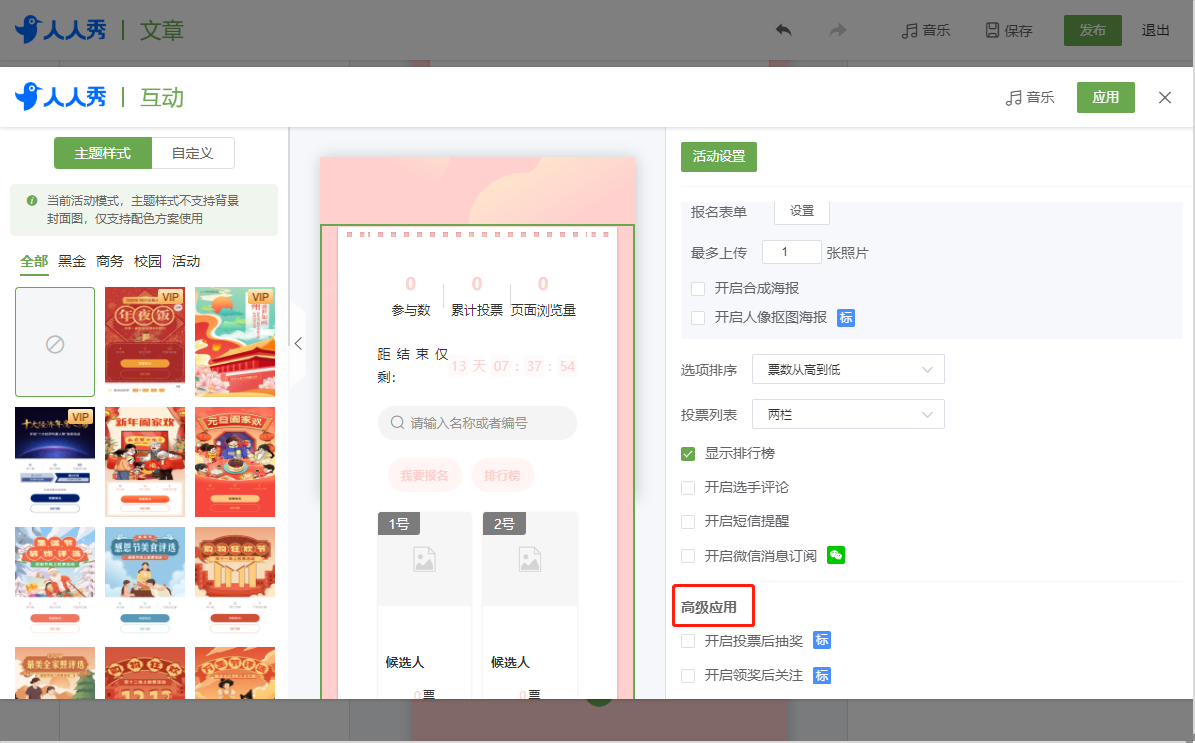This screenshot has height=743, width=1195.
Task: Expand the 投票列表 dropdown showing 两栏
Action: coord(848,415)
